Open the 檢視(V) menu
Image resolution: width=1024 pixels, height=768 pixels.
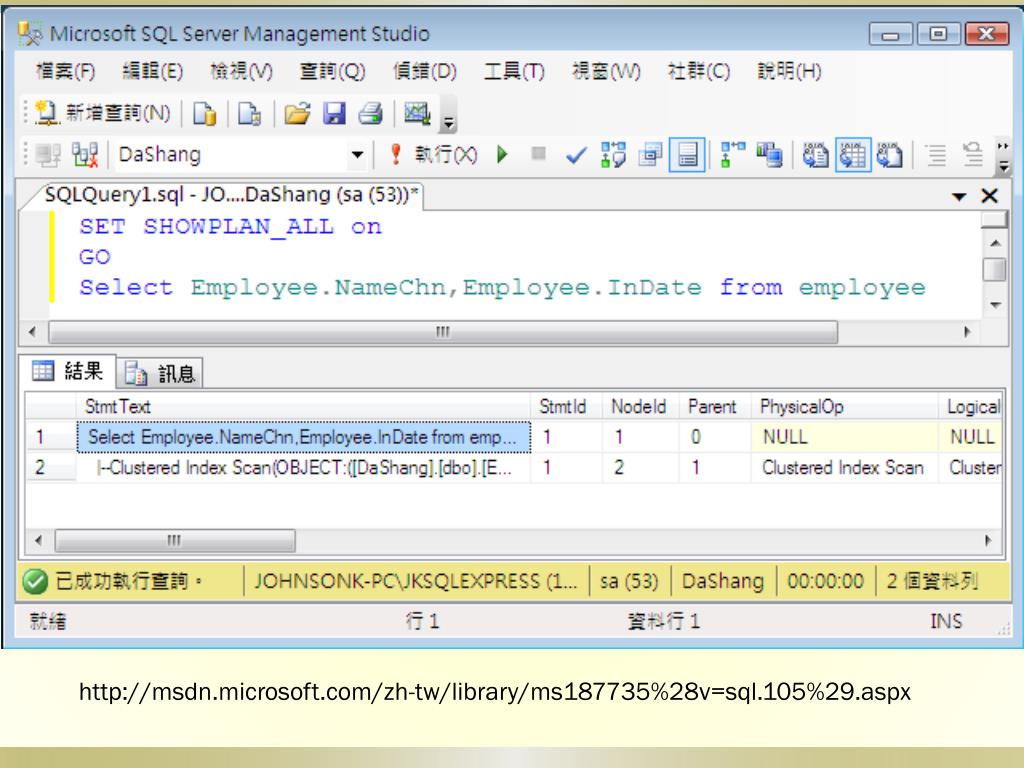(x=241, y=71)
